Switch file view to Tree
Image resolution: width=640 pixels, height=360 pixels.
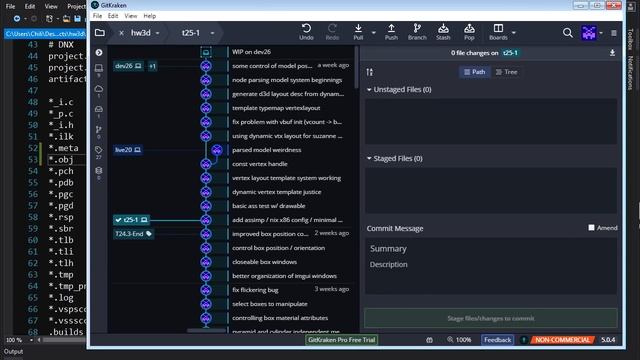(x=506, y=72)
